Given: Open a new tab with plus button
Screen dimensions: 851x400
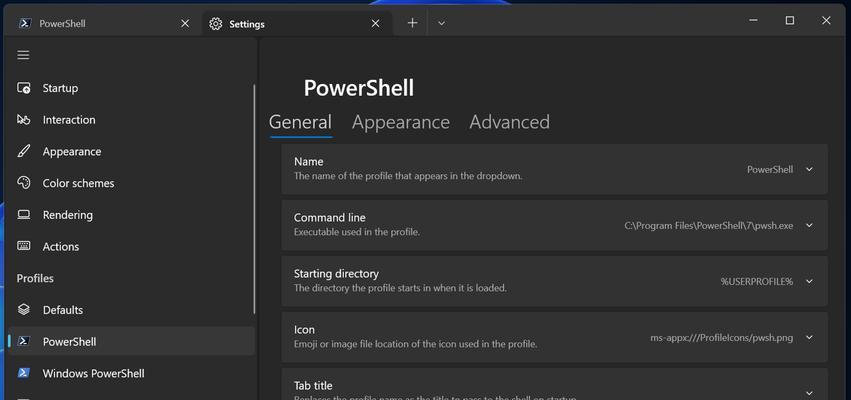Looking at the screenshot, I should pyautogui.click(x=412, y=23).
